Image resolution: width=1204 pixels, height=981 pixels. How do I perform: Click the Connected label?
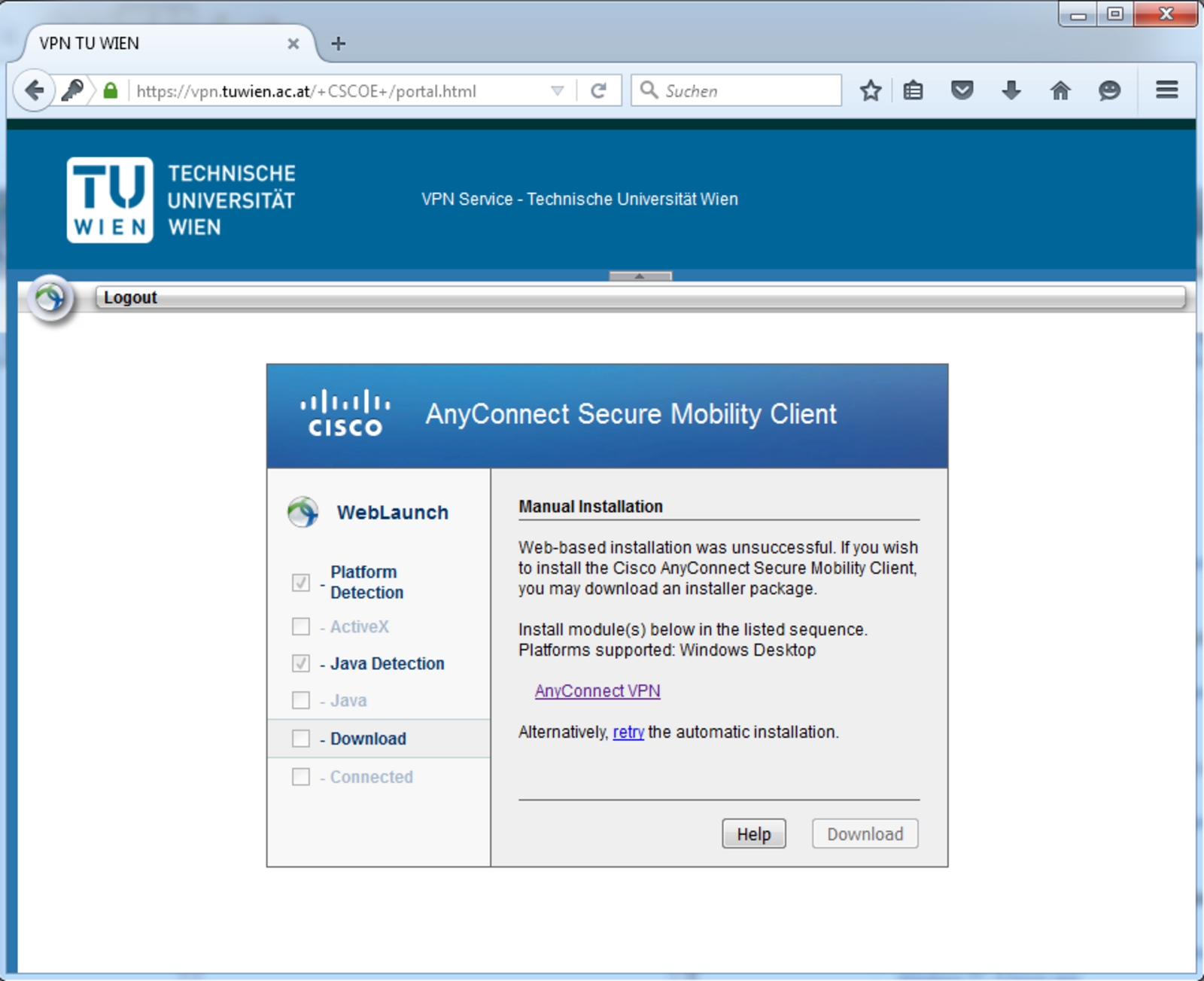pyautogui.click(x=372, y=777)
